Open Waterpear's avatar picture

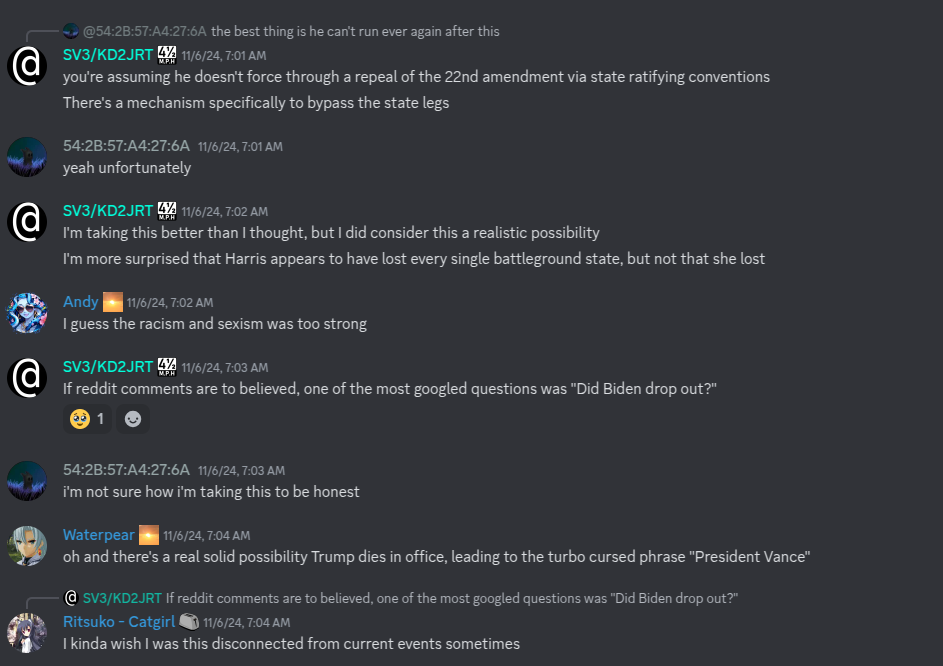click(x=27, y=547)
